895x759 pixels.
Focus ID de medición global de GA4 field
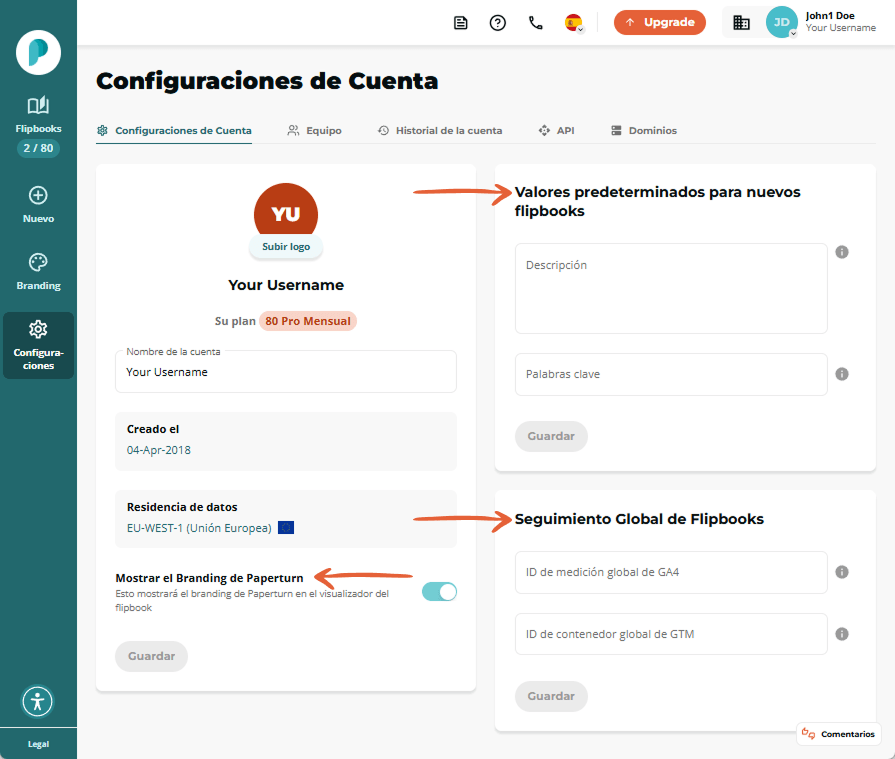click(x=671, y=572)
